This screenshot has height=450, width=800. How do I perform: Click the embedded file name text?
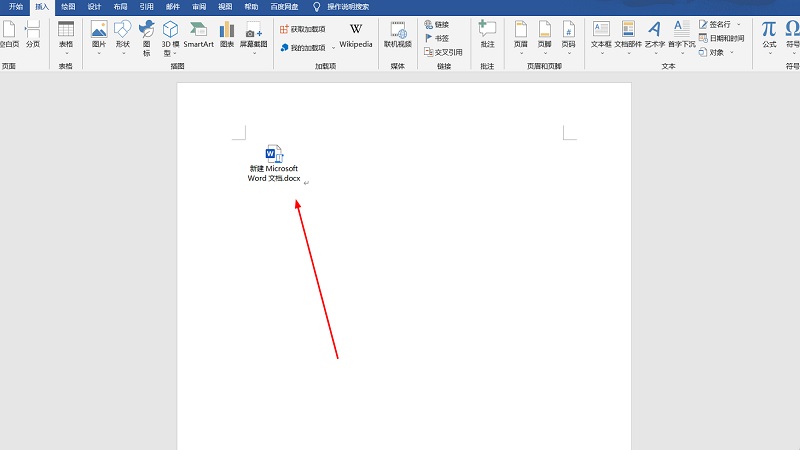(x=274, y=173)
